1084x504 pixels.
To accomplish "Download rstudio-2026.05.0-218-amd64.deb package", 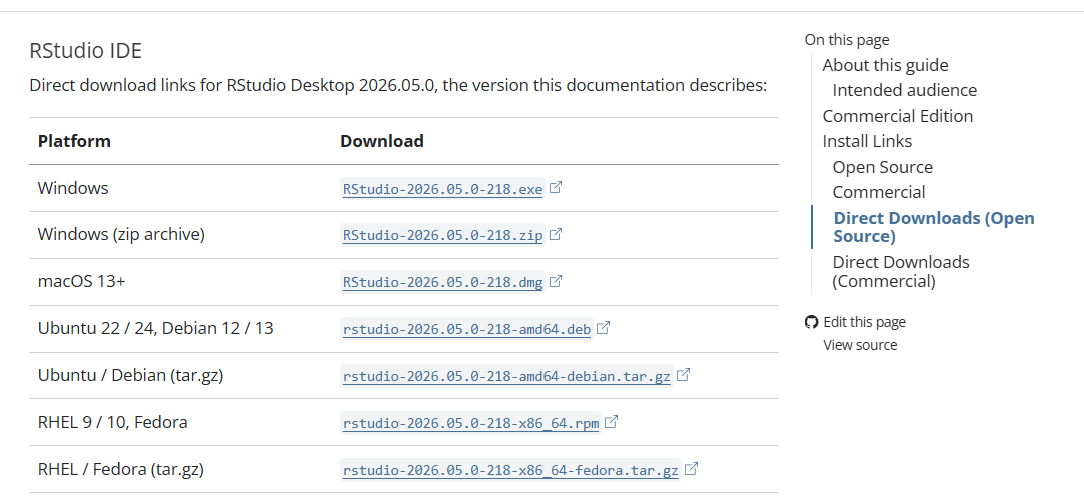I will (467, 330).
